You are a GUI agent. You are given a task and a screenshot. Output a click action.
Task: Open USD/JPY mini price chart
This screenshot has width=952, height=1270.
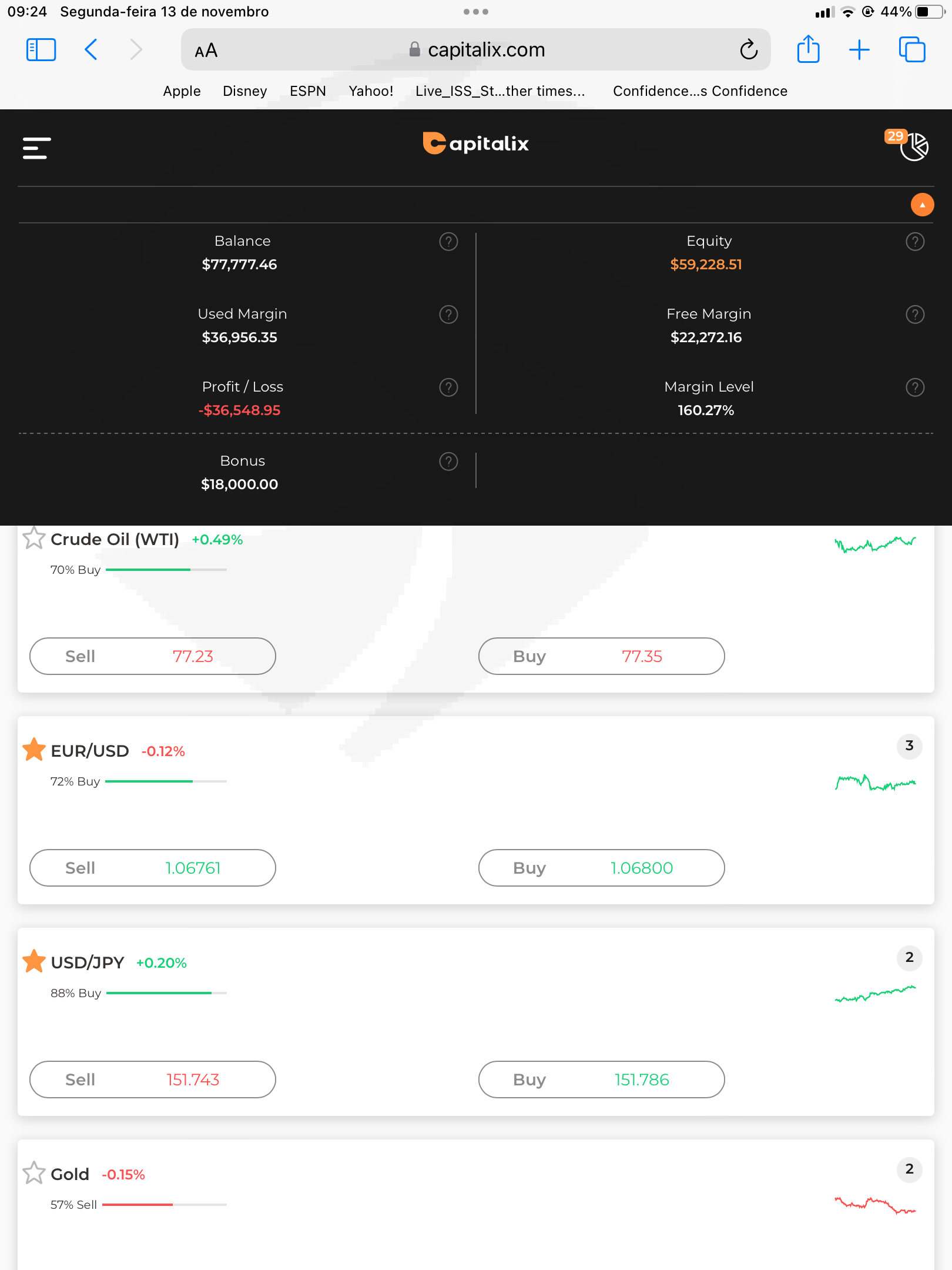click(876, 994)
